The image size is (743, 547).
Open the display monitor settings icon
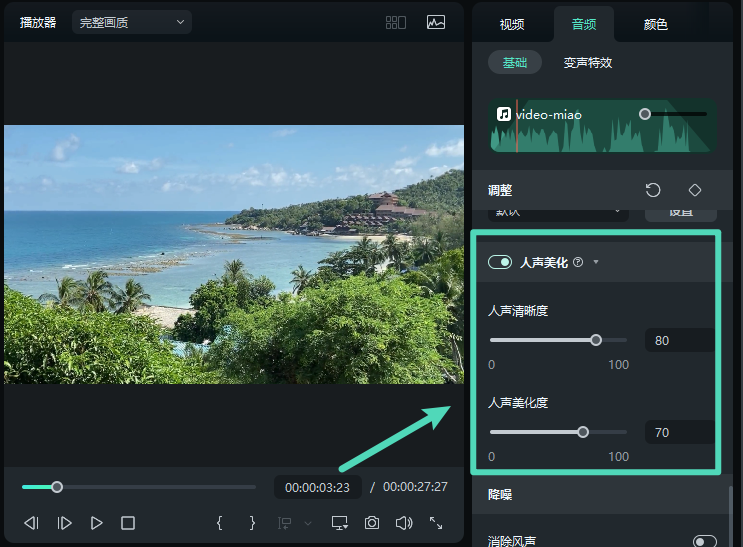[x=339, y=523]
